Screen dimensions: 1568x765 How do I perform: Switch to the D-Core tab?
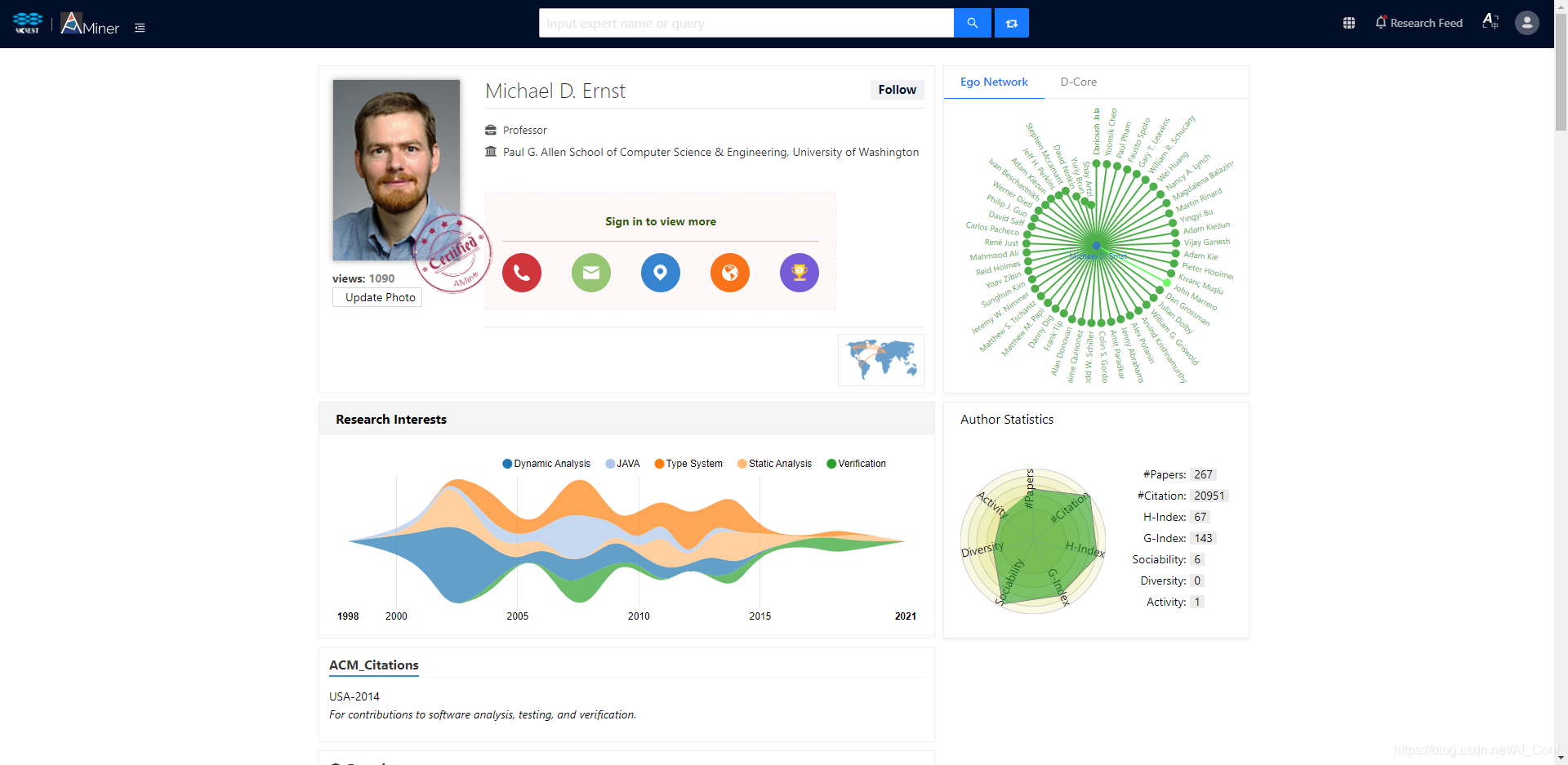click(1078, 82)
